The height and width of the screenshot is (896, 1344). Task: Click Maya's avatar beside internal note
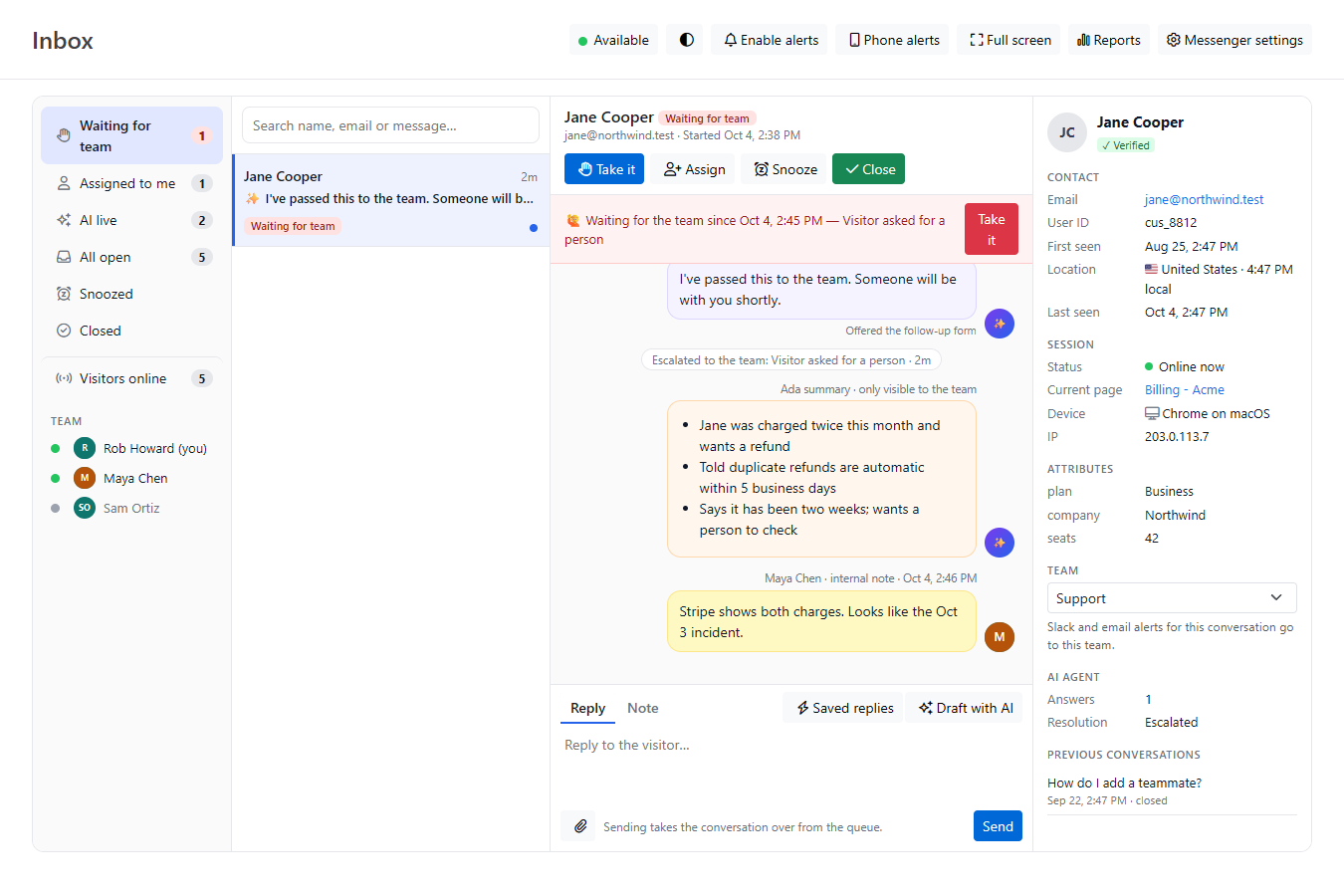click(x=1000, y=637)
